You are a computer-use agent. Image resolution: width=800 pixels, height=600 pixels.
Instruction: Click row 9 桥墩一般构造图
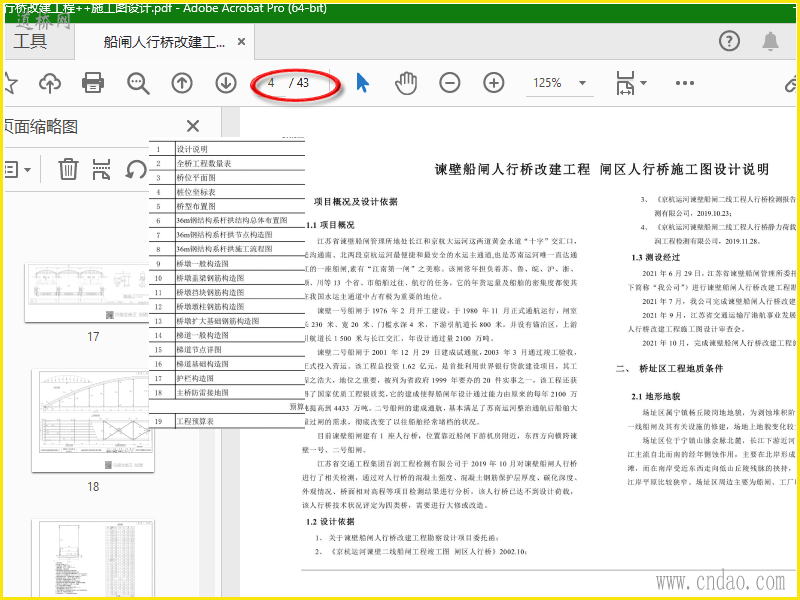point(227,264)
